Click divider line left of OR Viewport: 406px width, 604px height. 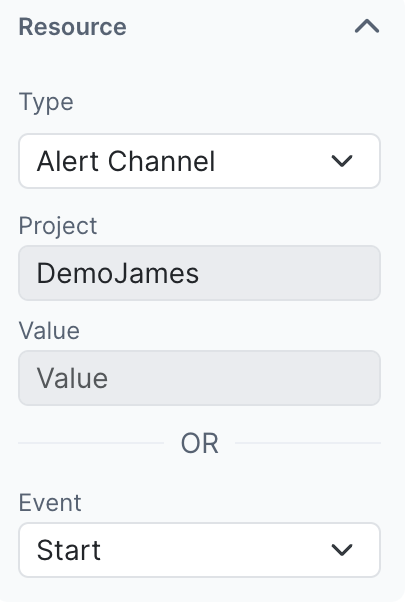tap(91, 443)
